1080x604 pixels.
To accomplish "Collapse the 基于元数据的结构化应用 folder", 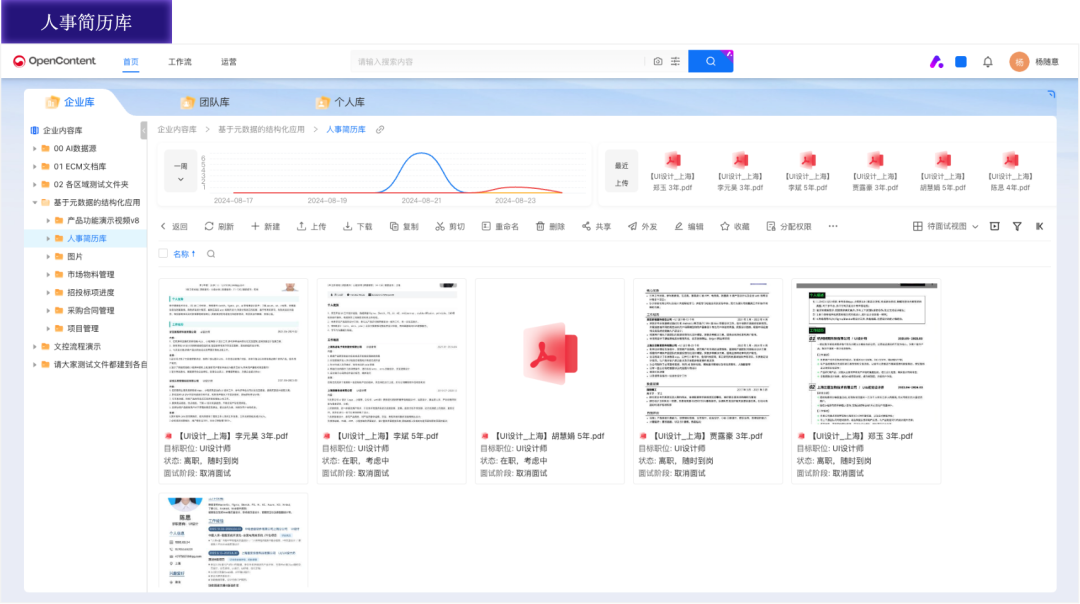I will pyautogui.click(x=34, y=202).
